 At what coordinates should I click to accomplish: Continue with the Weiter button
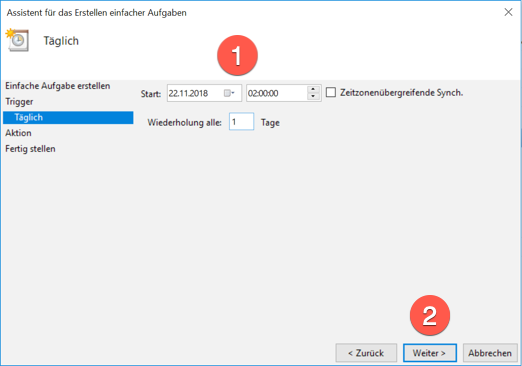point(430,353)
